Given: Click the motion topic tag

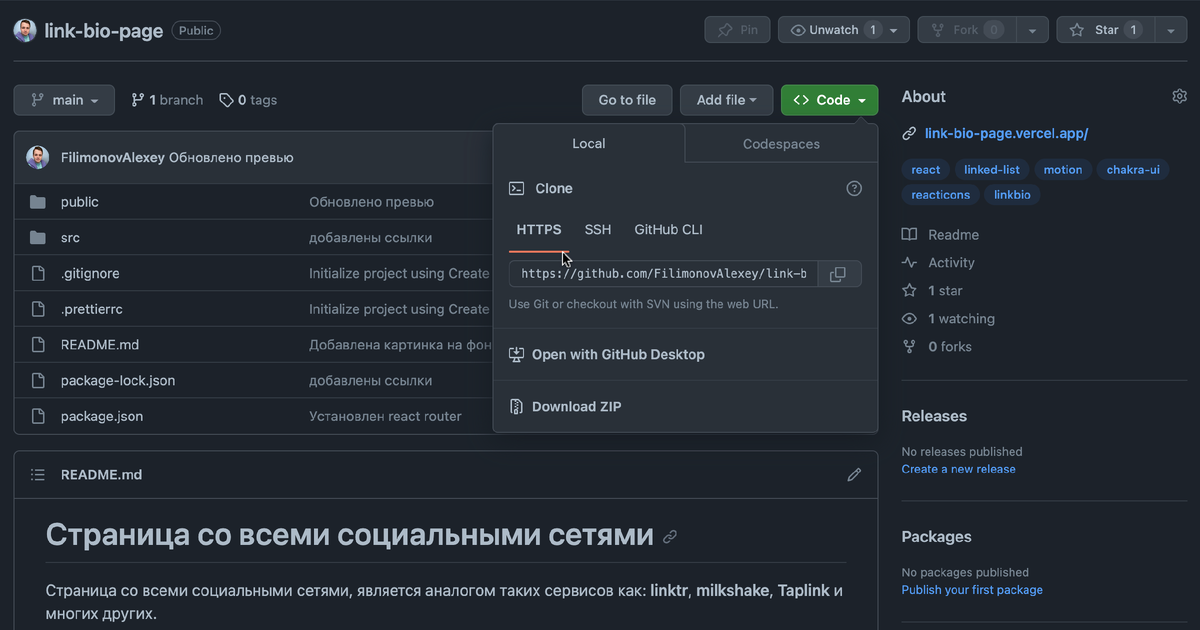Looking at the screenshot, I should [1063, 170].
